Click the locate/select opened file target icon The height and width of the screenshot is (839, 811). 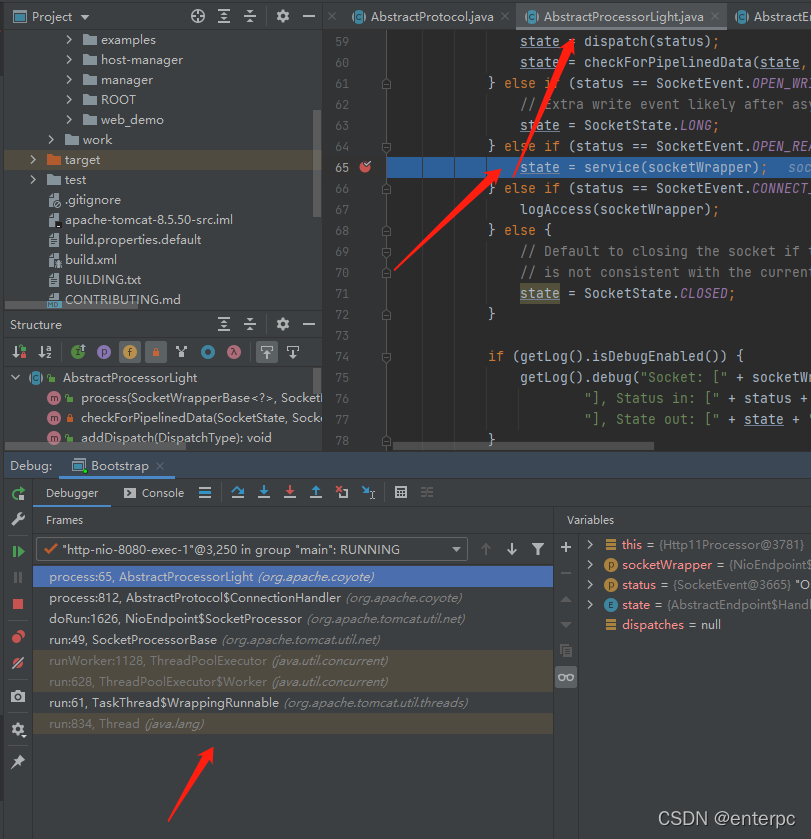198,17
